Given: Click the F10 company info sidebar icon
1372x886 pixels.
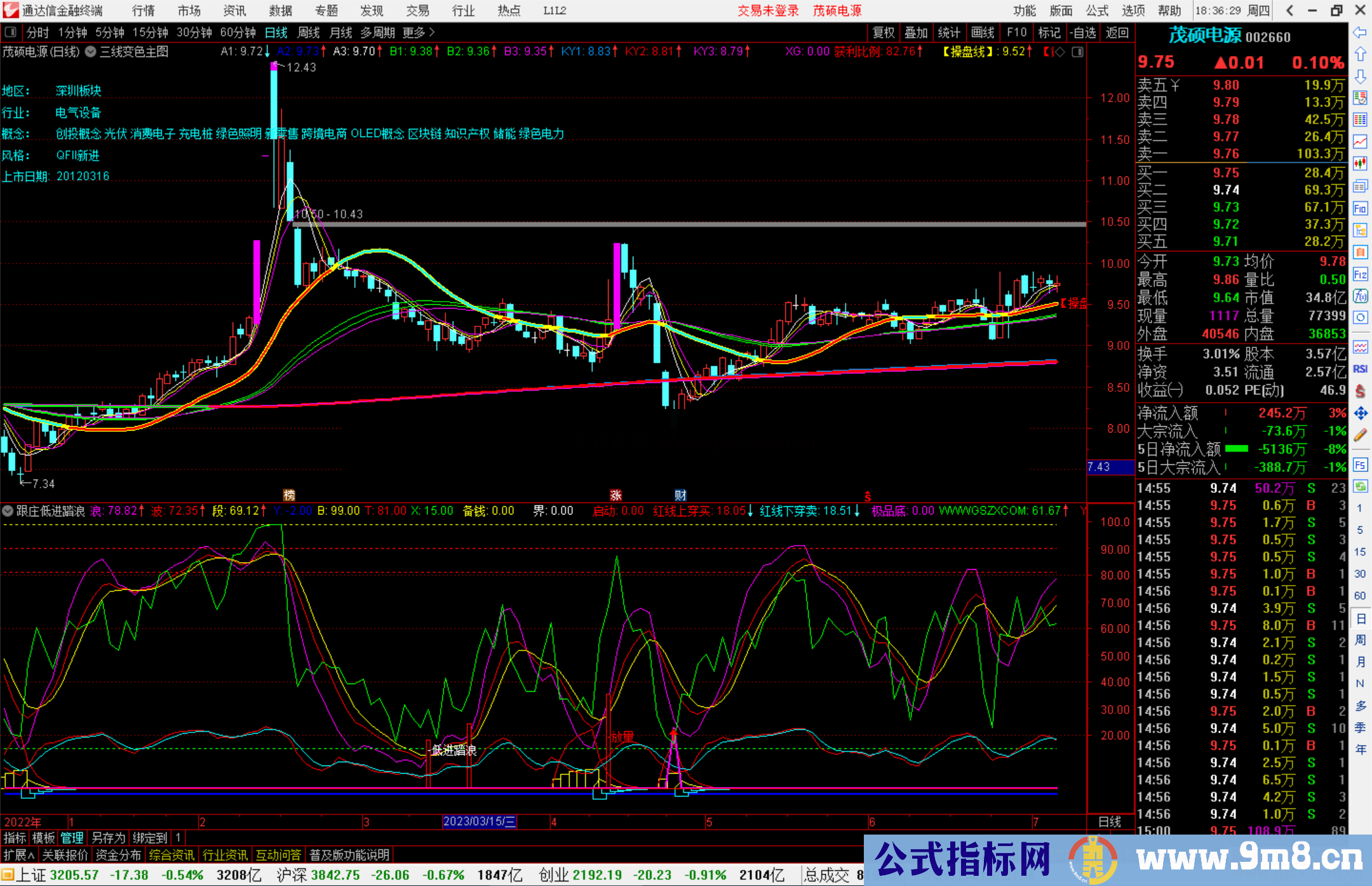Looking at the screenshot, I should click(x=1360, y=208).
